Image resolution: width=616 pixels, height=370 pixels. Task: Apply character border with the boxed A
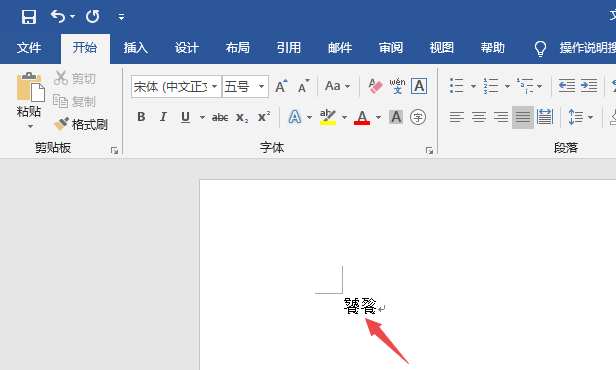419,86
